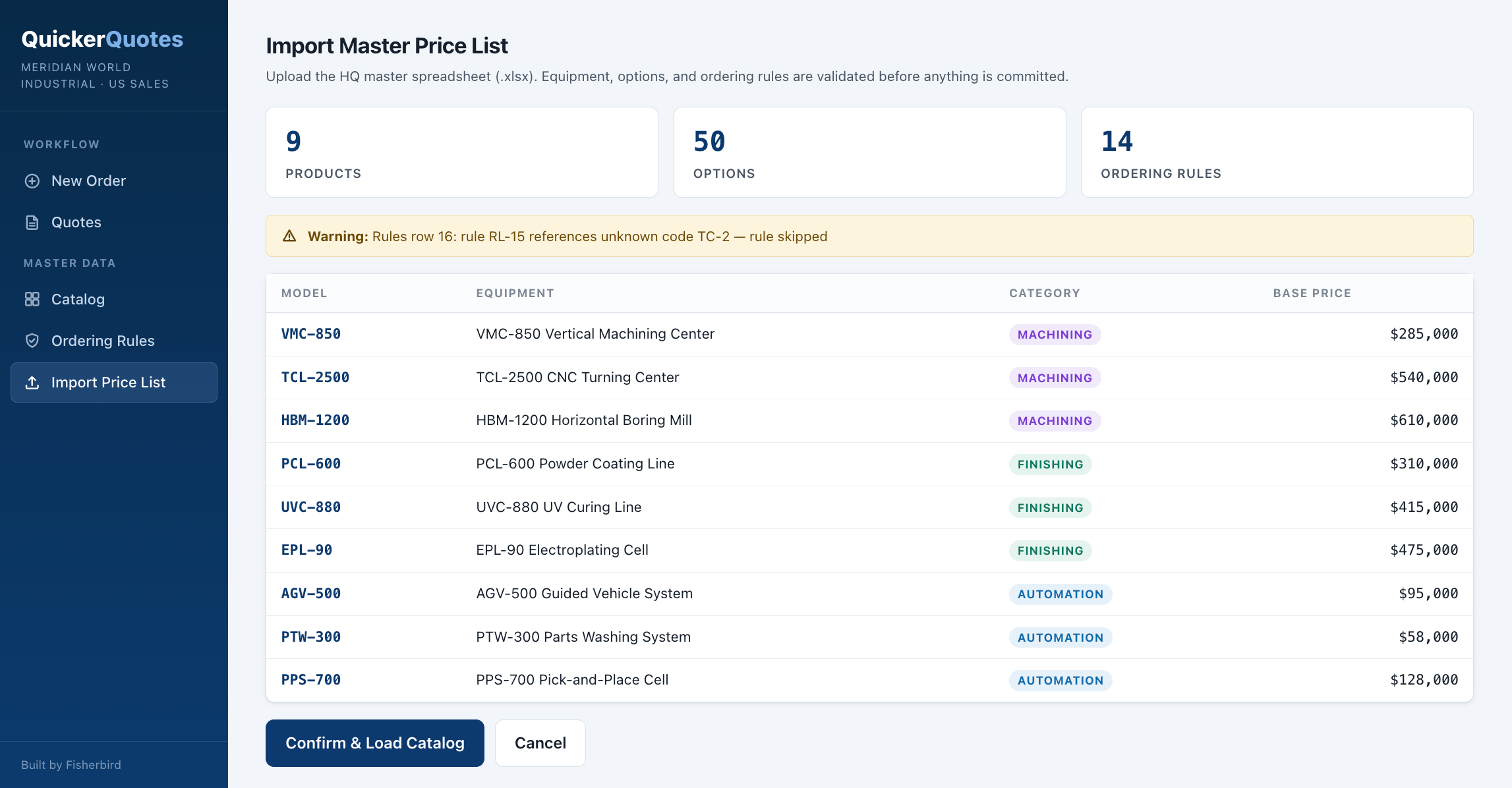Click PPS-700 Pick-and-Place Cell description
Viewport: 1512px width, 788px height.
tap(572, 680)
